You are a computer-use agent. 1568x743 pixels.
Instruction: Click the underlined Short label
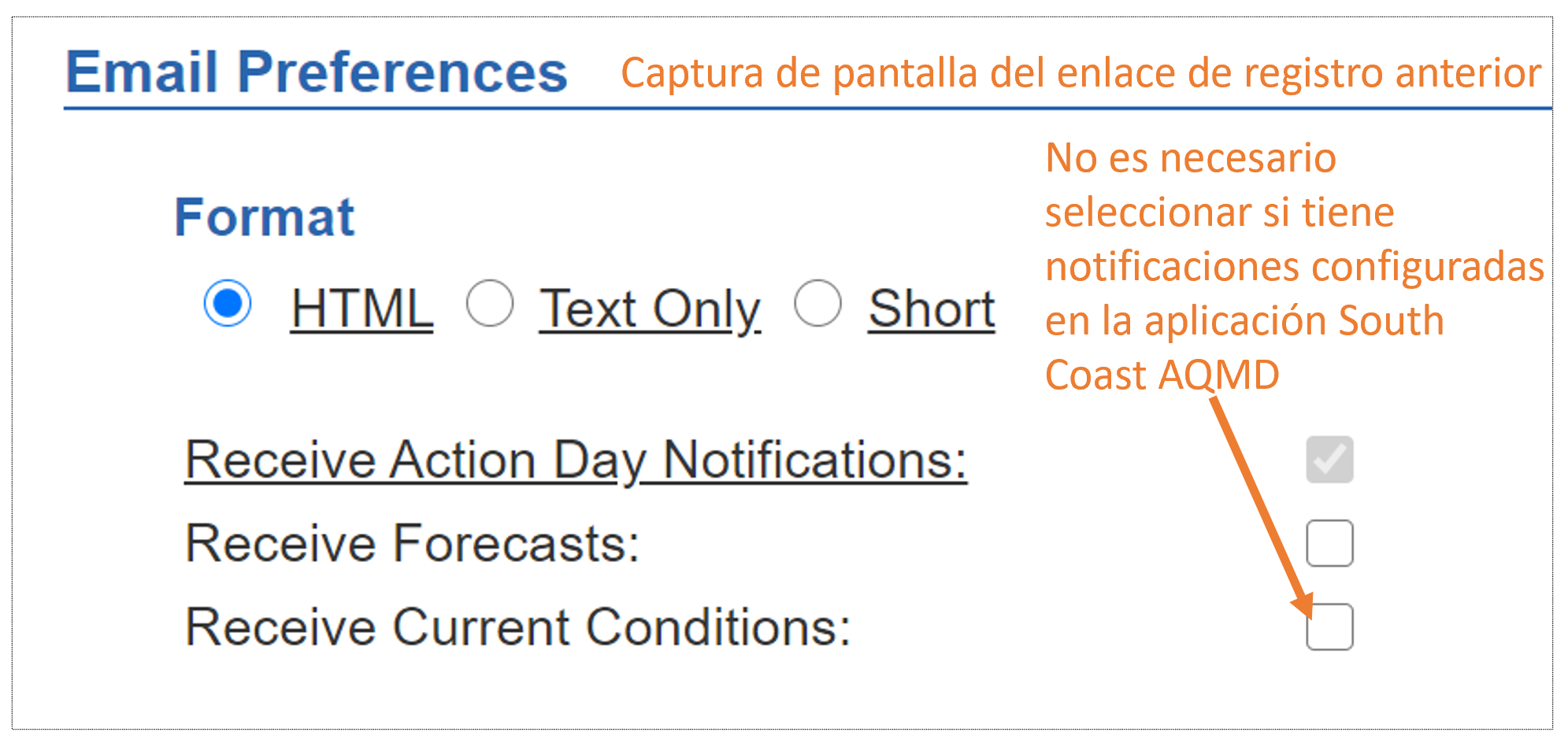point(932,309)
